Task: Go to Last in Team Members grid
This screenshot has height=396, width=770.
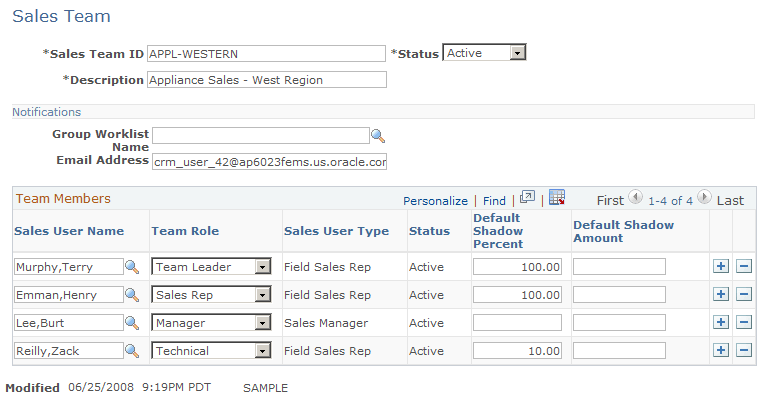Action: [x=730, y=200]
